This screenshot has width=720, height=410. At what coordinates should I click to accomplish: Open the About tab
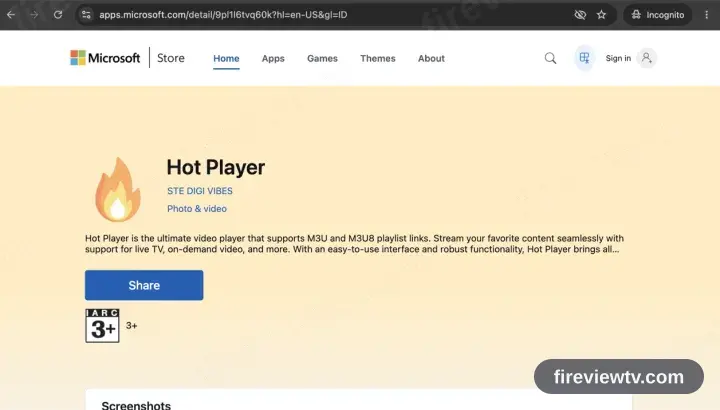click(x=431, y=58)
